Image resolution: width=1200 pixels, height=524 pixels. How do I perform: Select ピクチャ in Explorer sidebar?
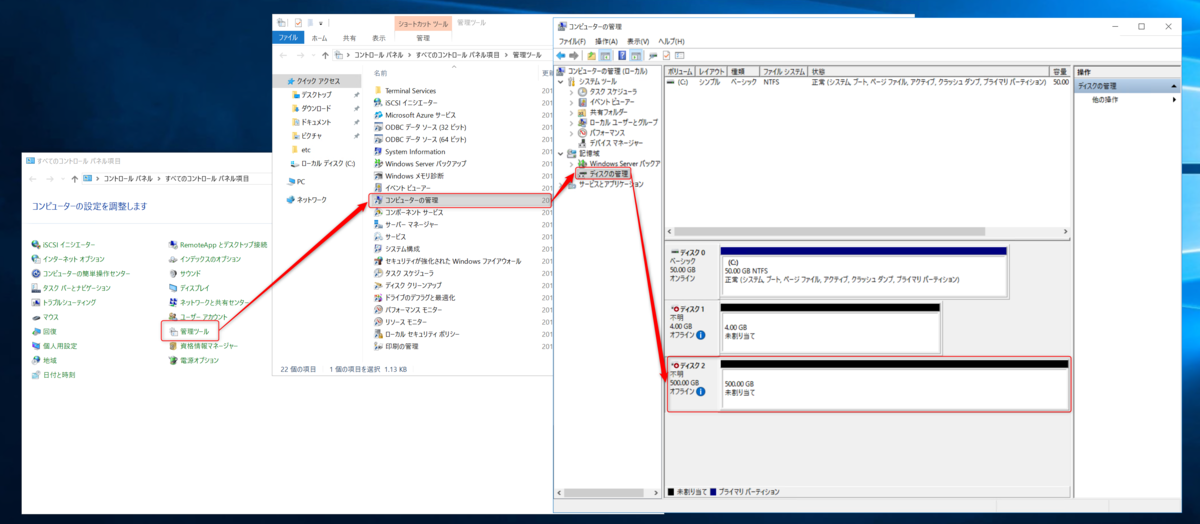coord(307,135)
